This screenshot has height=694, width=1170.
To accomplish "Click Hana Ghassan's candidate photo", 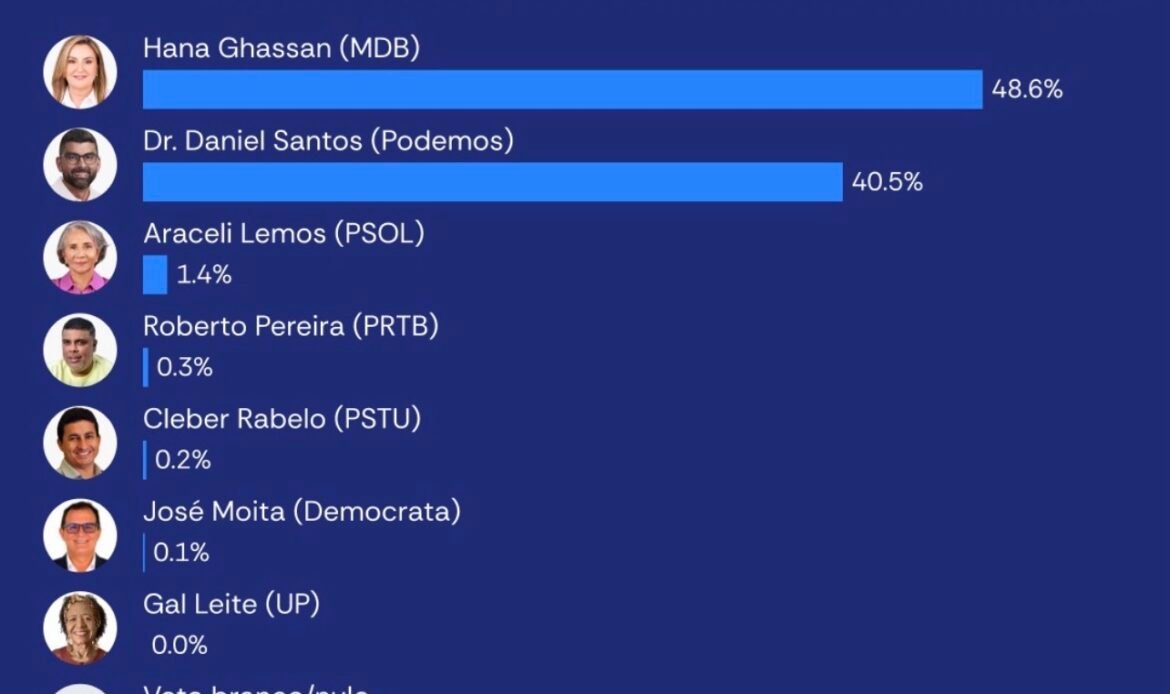I will 80,72.
